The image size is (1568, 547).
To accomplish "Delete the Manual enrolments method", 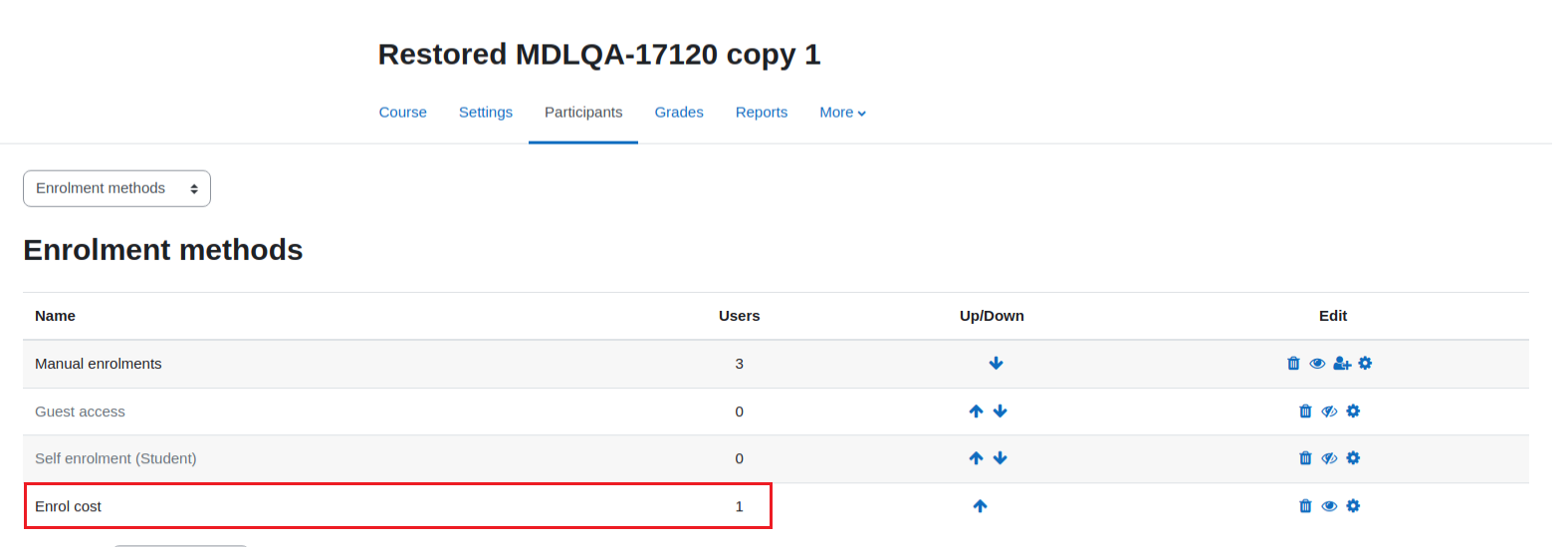I will pyautogui.click(x=1293, y=364).
